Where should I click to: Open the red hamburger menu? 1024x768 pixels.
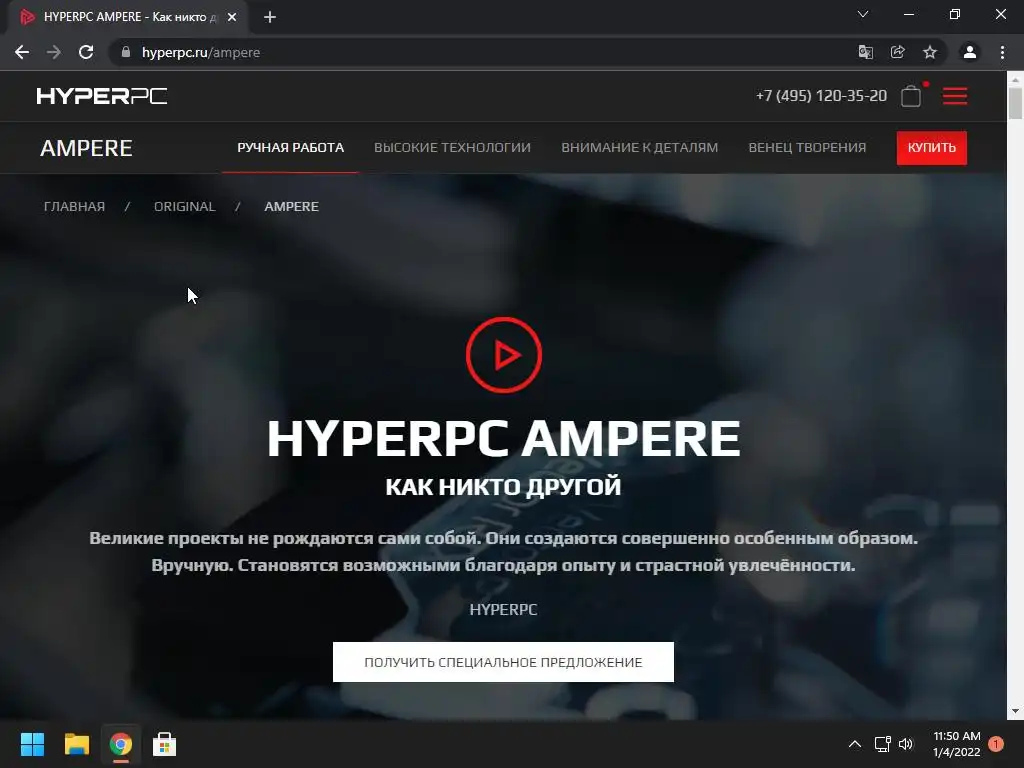point(955,96)
